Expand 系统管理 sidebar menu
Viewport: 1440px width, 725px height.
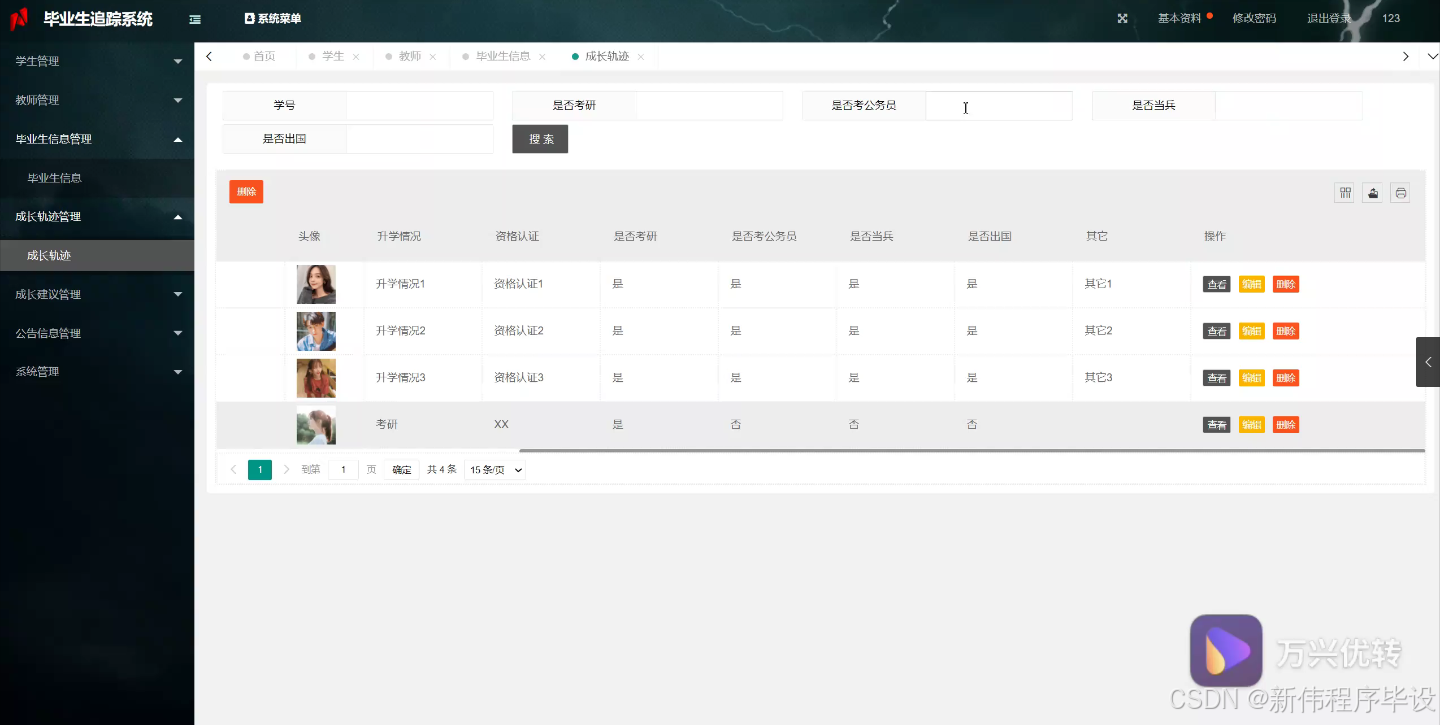pos(97,371)
